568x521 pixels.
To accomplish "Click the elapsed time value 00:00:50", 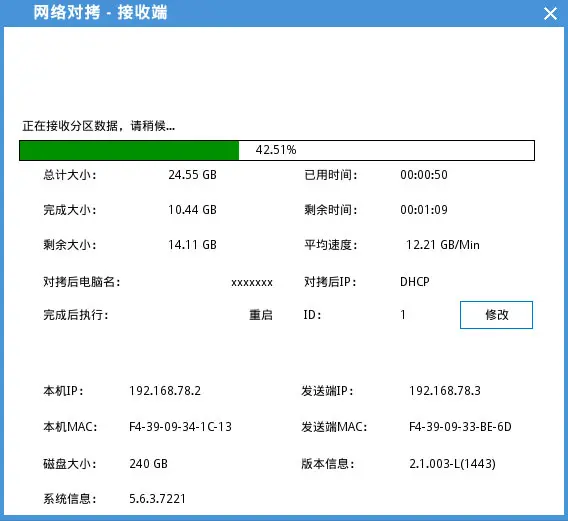I will (424, 175).
